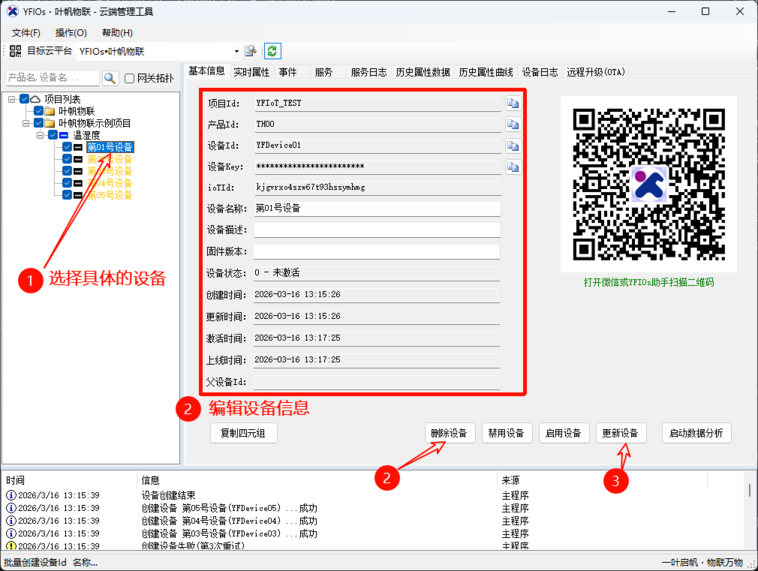The width and height of the screenshot is (758, 571).
Task: Toggle the 叶帆物联示例项目 checkbox
Action: tap(39, 123)
